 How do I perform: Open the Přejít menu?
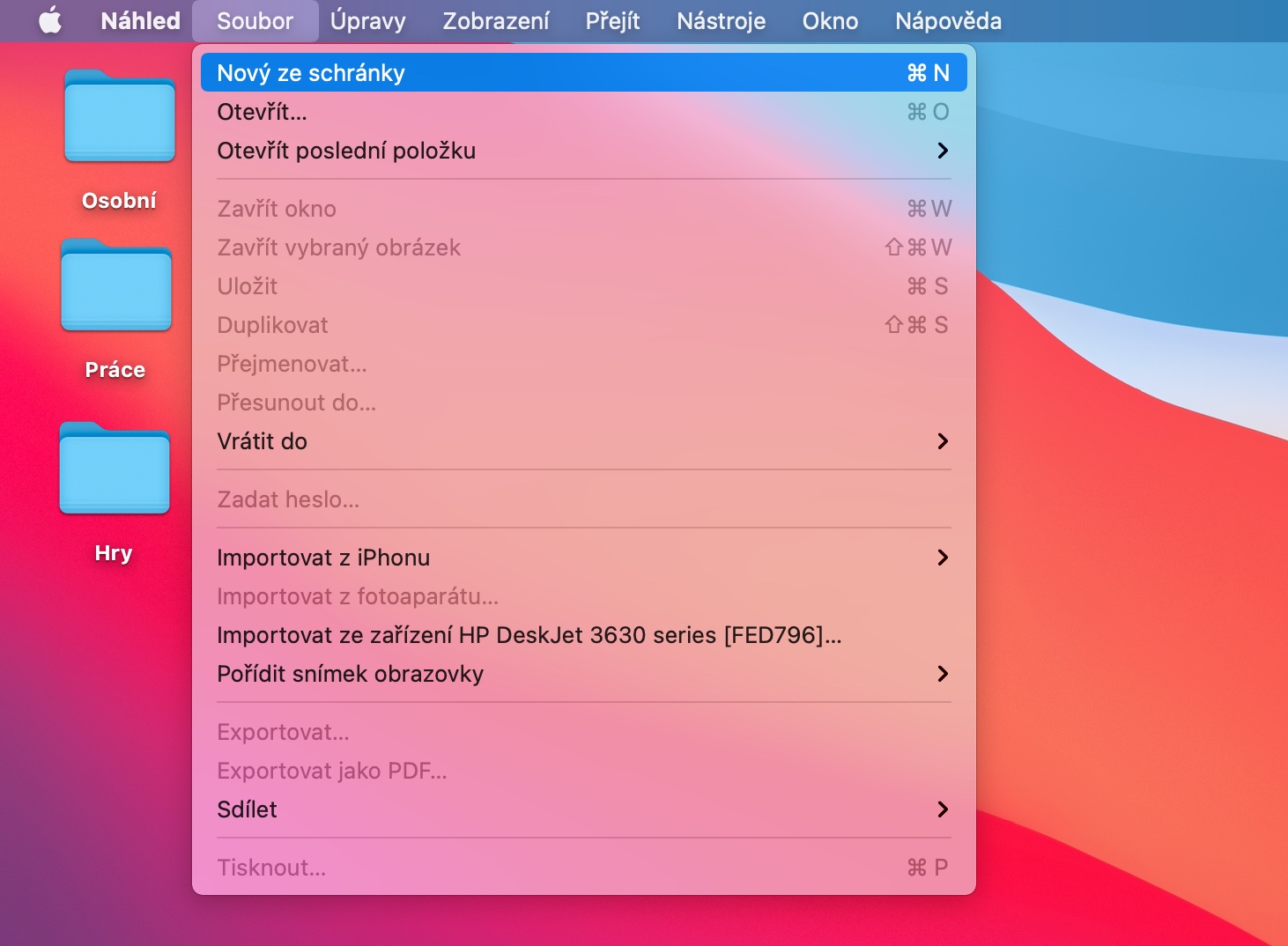[x=612, y=20]
